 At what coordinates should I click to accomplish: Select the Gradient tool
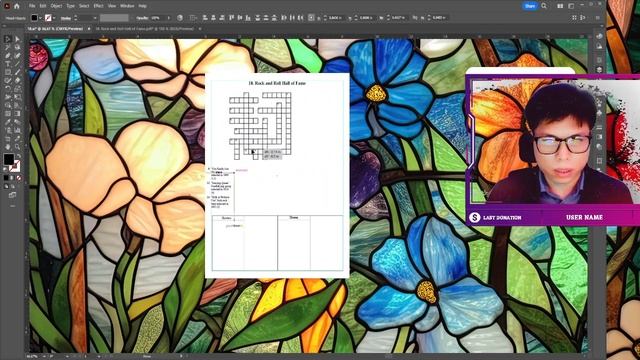click(x=17, y=113)
